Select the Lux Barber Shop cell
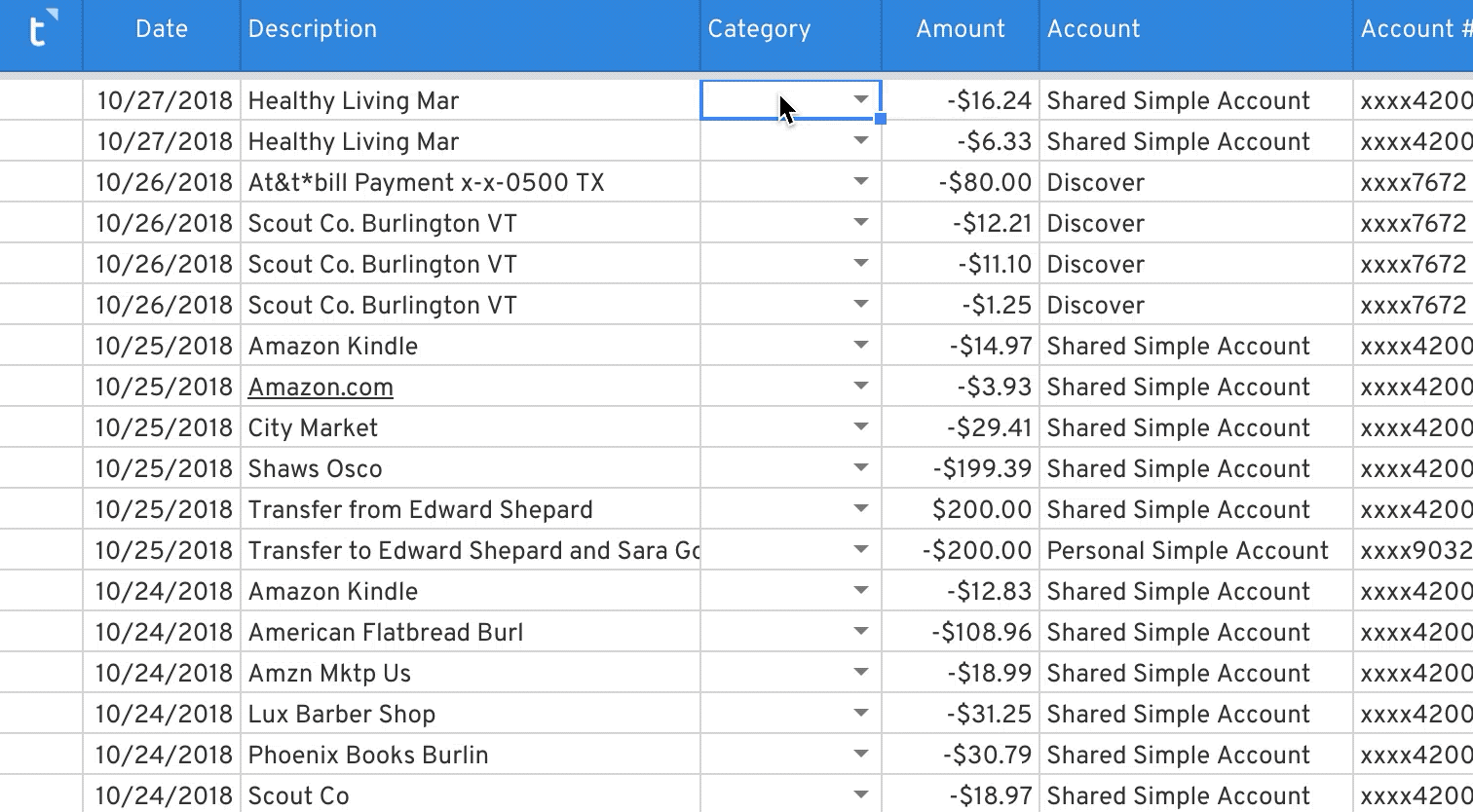This screenshot has width=1473, height=812. tap(470, 714)
